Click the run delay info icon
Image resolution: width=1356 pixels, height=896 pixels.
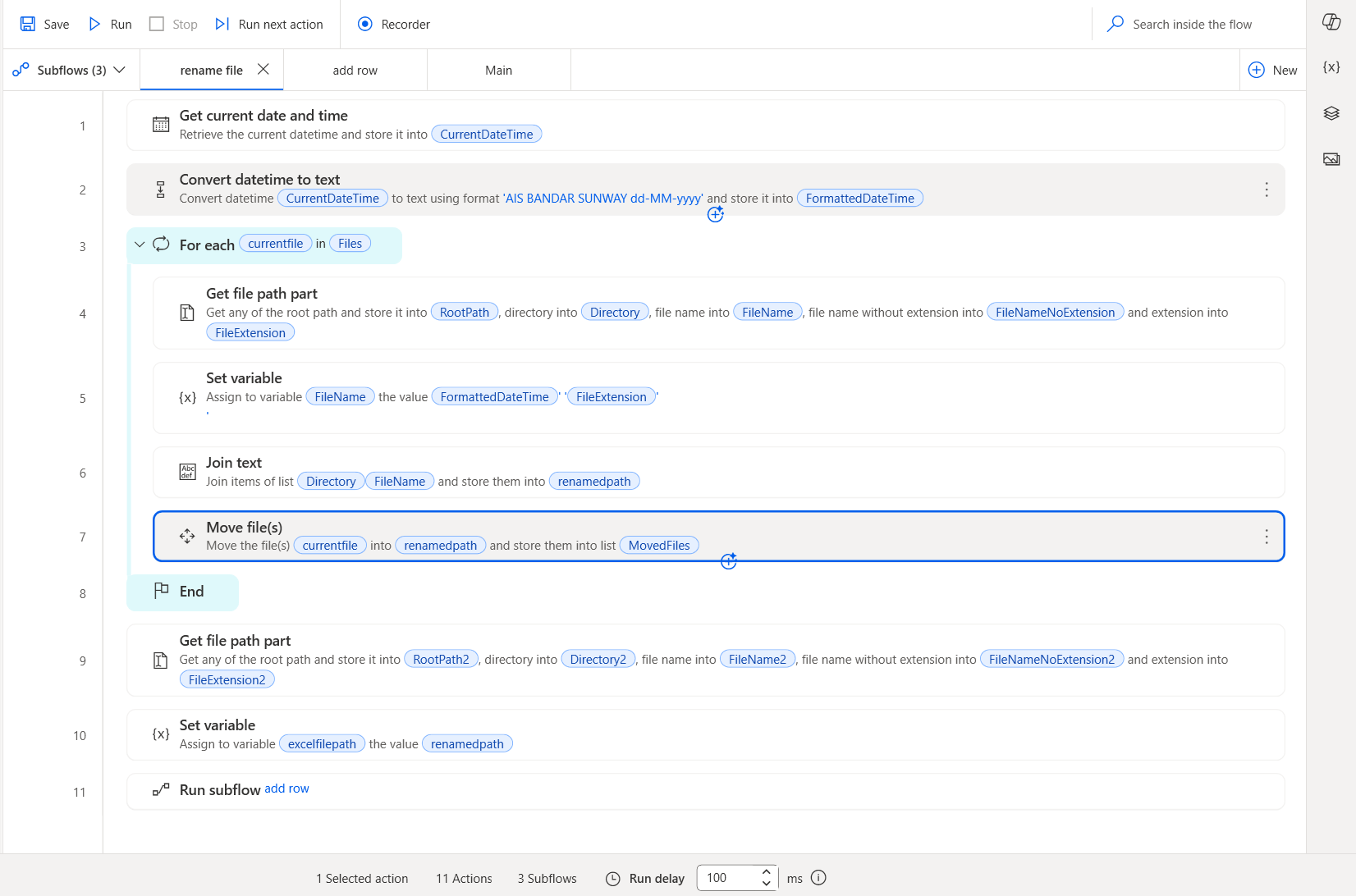coord(818,878)
